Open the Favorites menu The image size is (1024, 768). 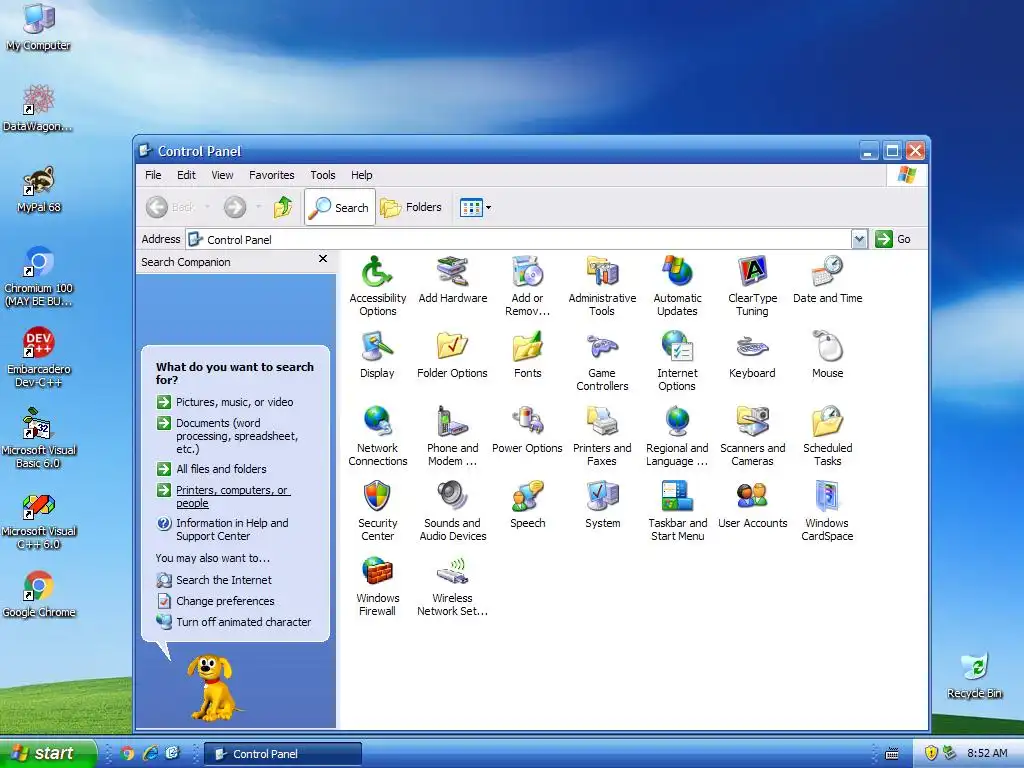[272, 175]
